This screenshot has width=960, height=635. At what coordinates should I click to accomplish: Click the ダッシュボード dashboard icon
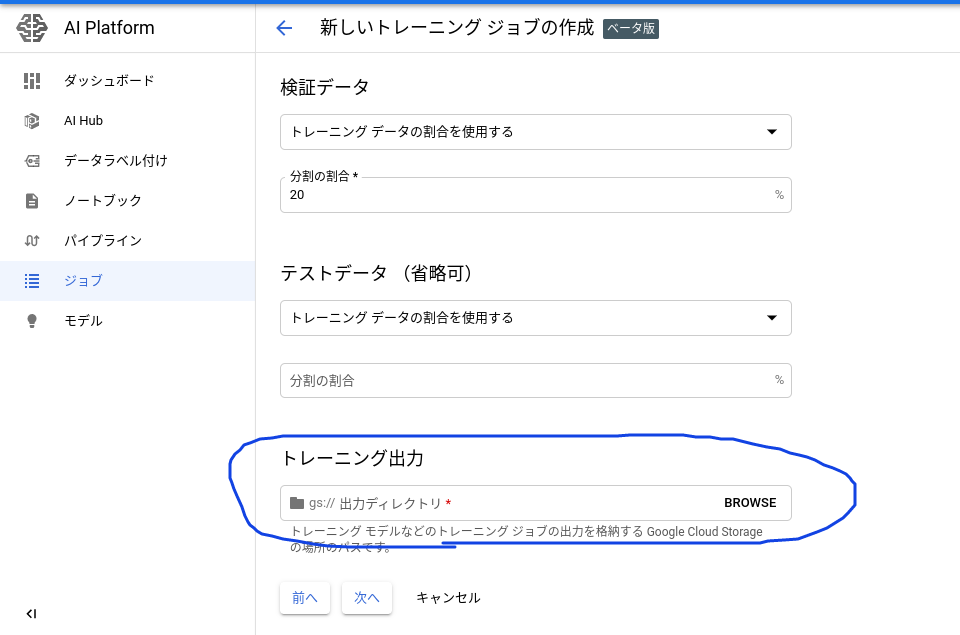point(32,81)
